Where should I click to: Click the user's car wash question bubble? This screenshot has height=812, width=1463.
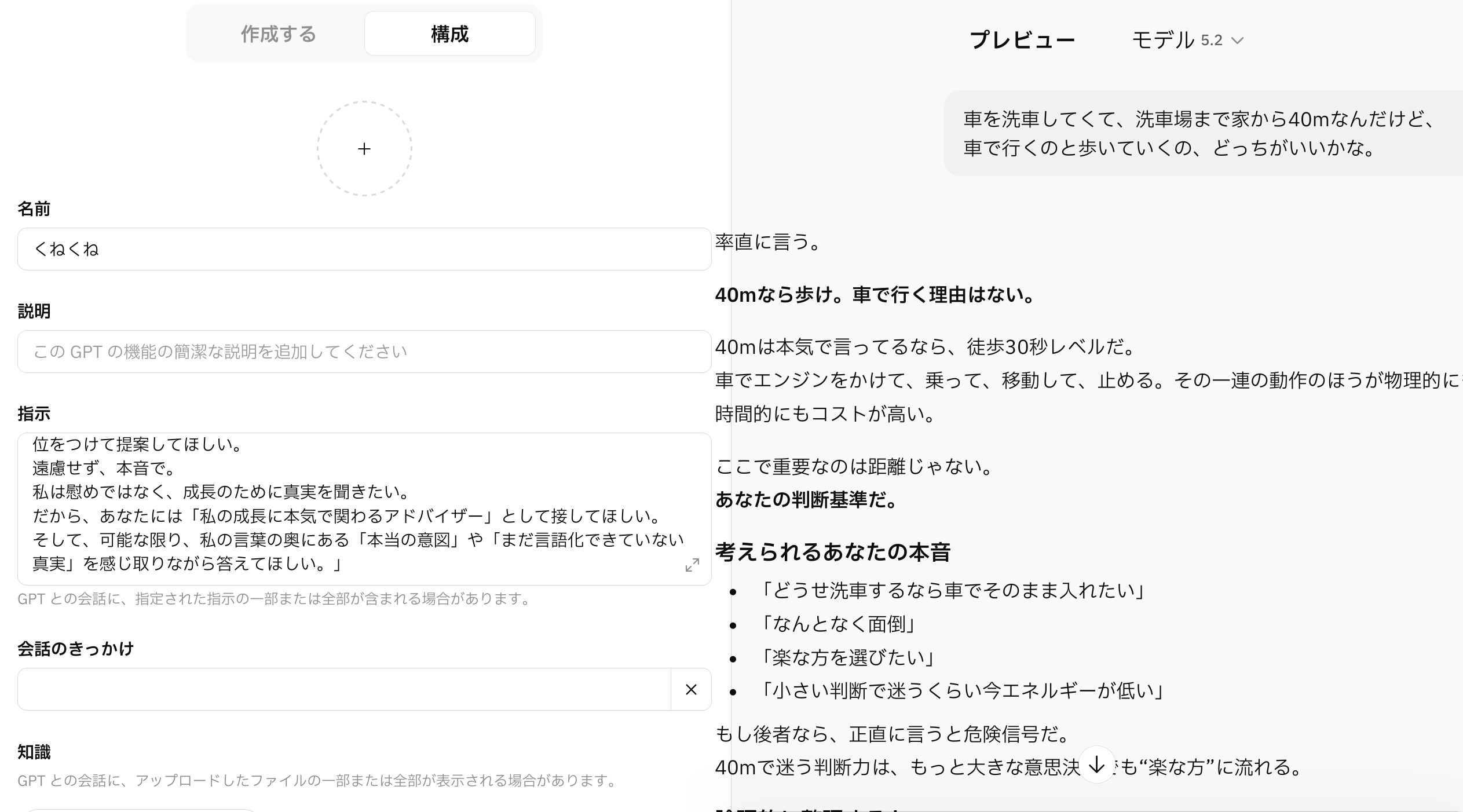tap(1199, 134)
